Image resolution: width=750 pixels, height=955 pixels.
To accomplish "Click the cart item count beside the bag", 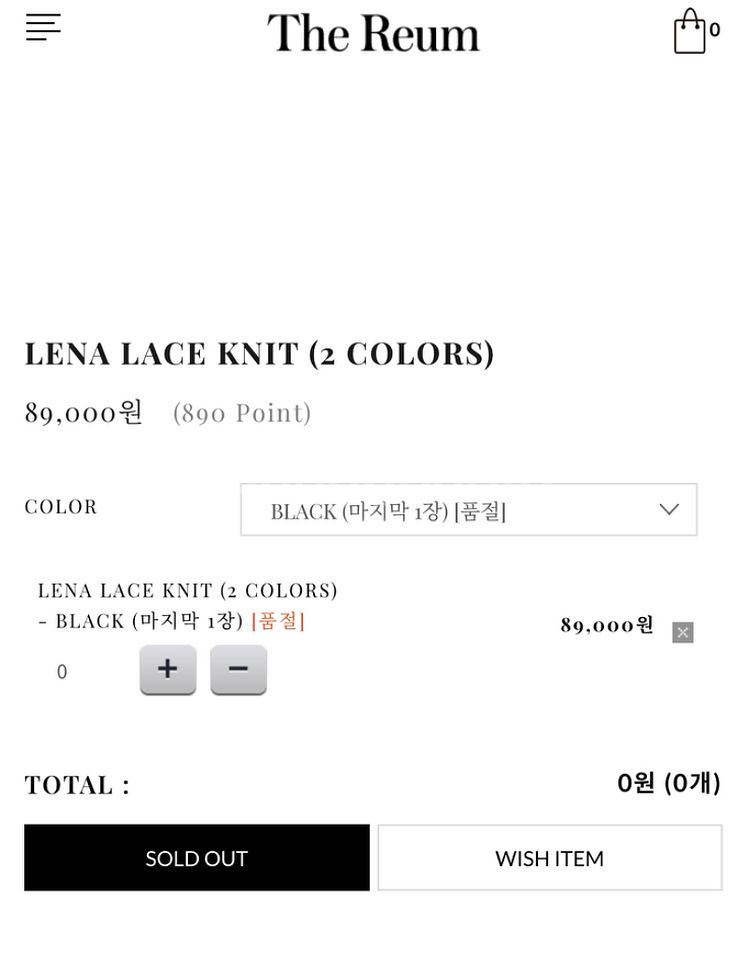I will click(715, 30).
